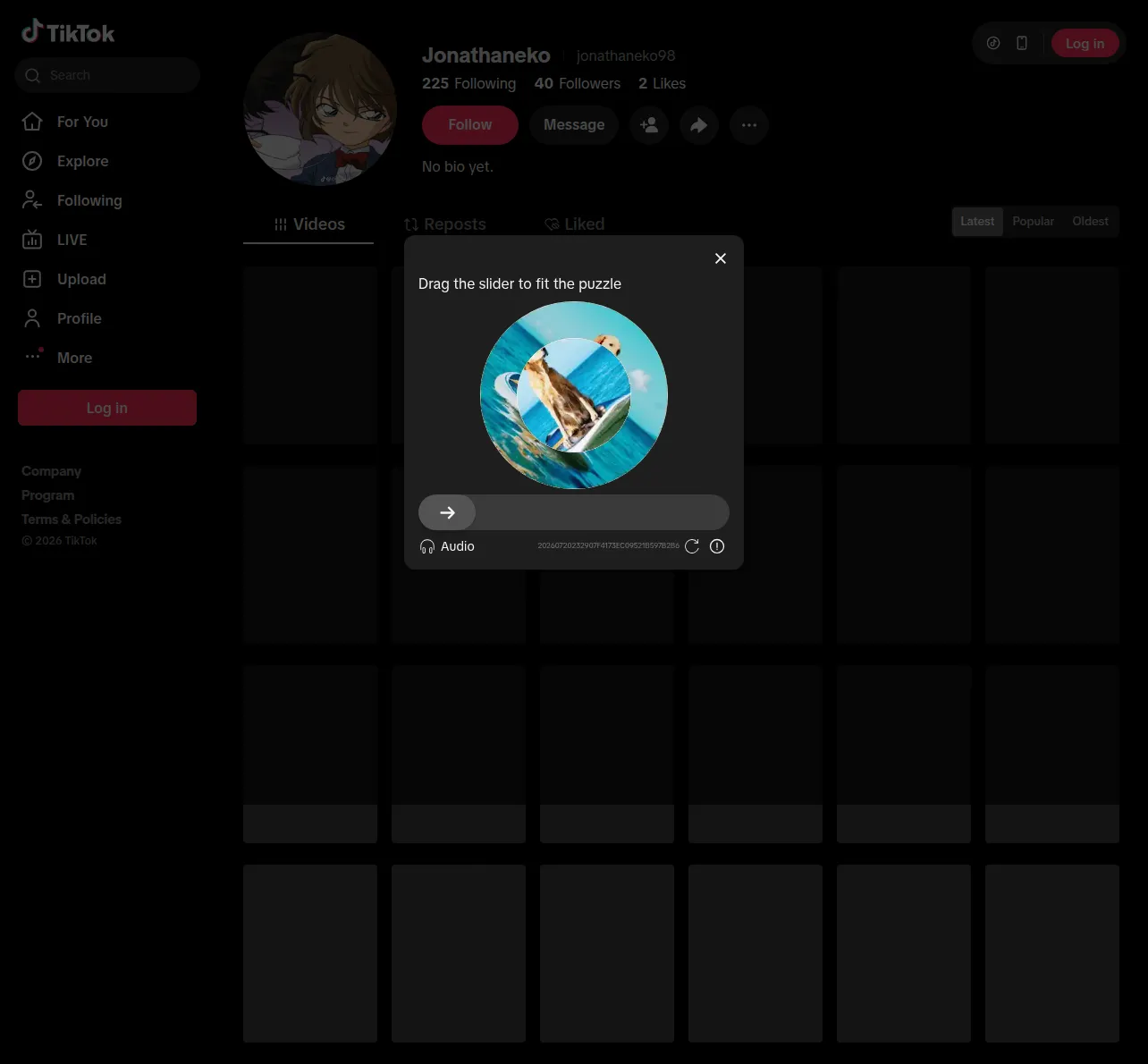Switch to the Videos tab
Screen dimensions: 1148x1064
(308, 224)
